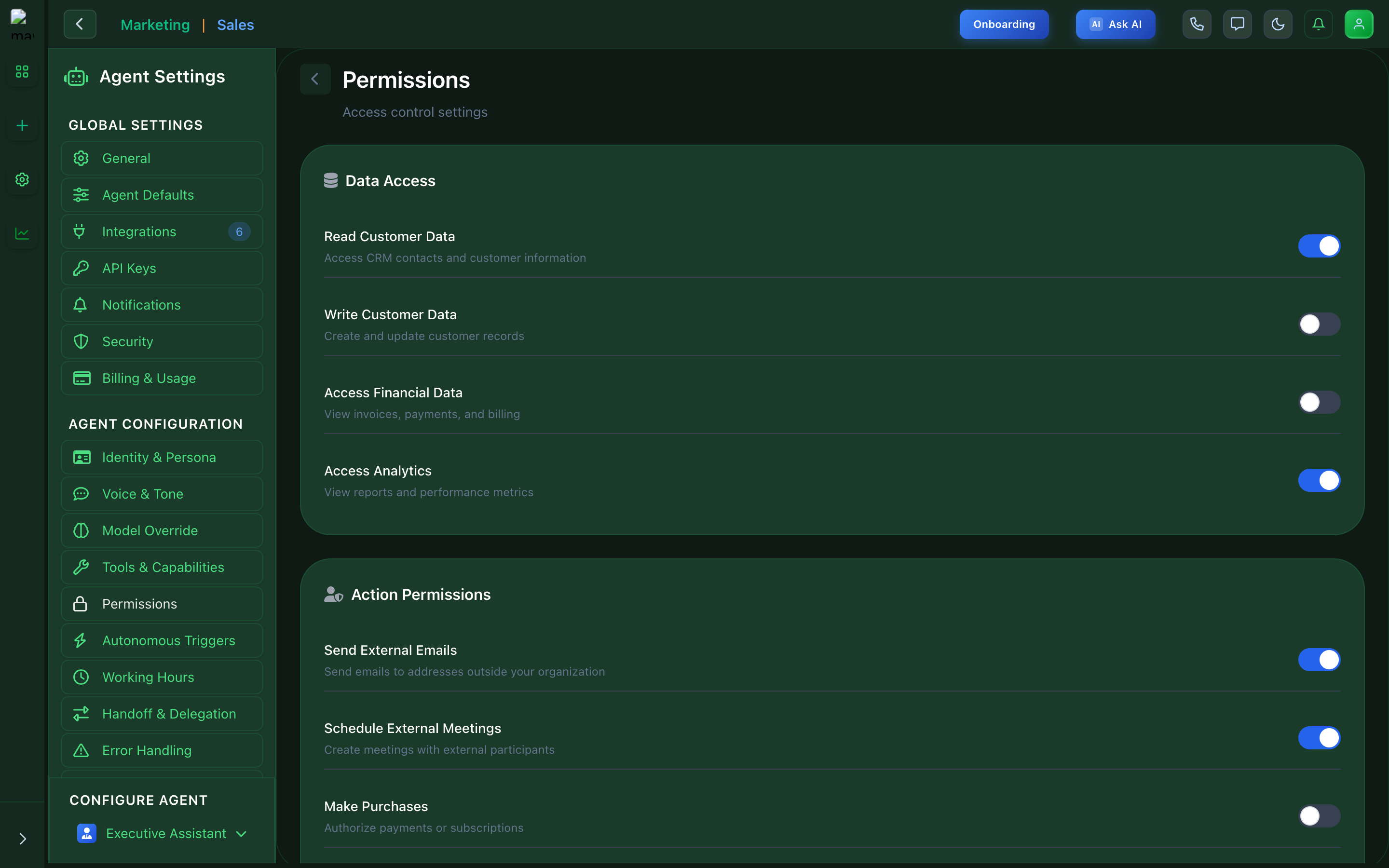Turn off Schedule External Meetings toggle
This screenshot has width=1389, height=868.
point(1319,738)
